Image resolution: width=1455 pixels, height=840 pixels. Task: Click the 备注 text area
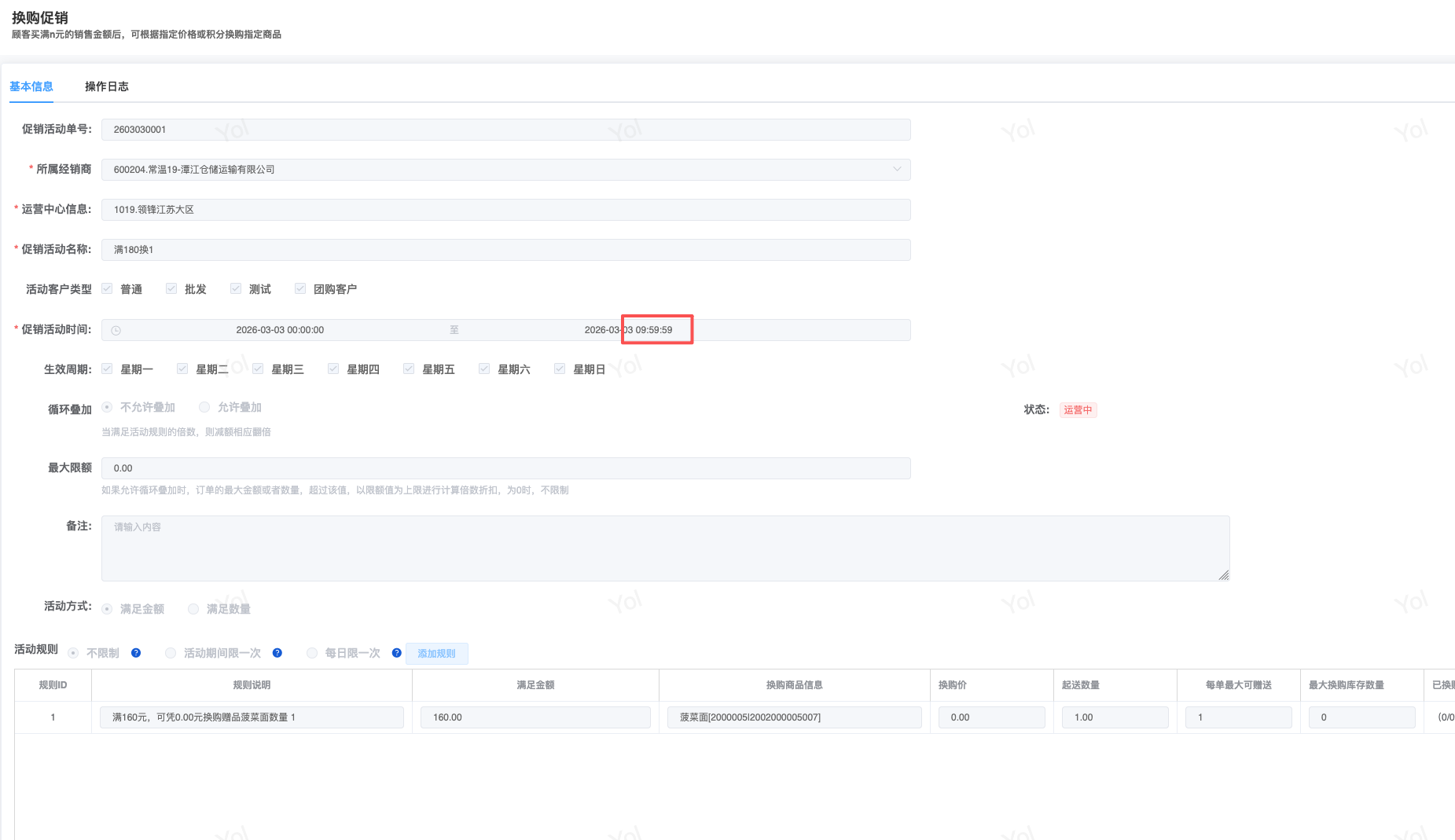click(x=666, y=548)
